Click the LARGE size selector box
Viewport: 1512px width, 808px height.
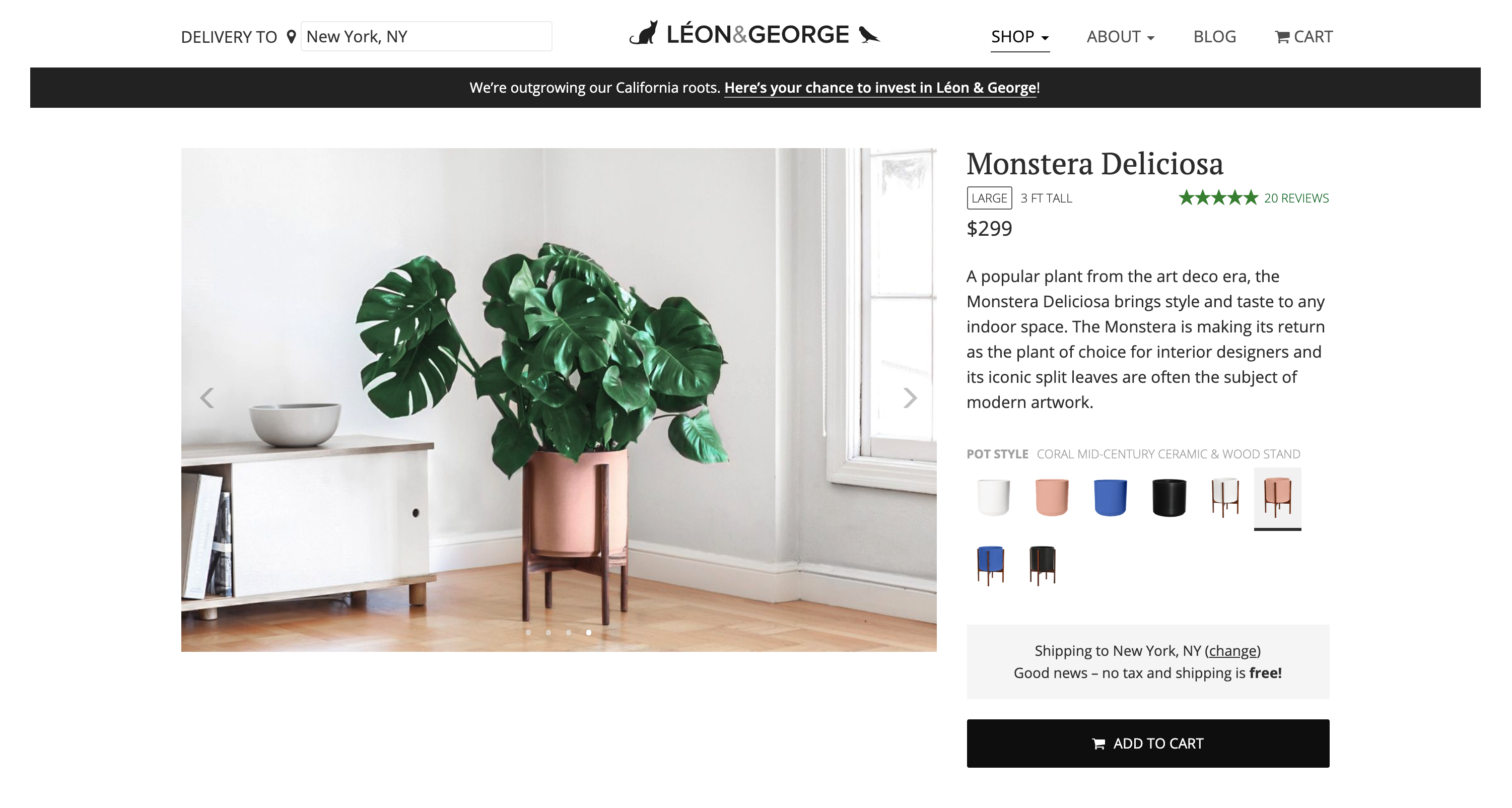(x=989, y=198)
